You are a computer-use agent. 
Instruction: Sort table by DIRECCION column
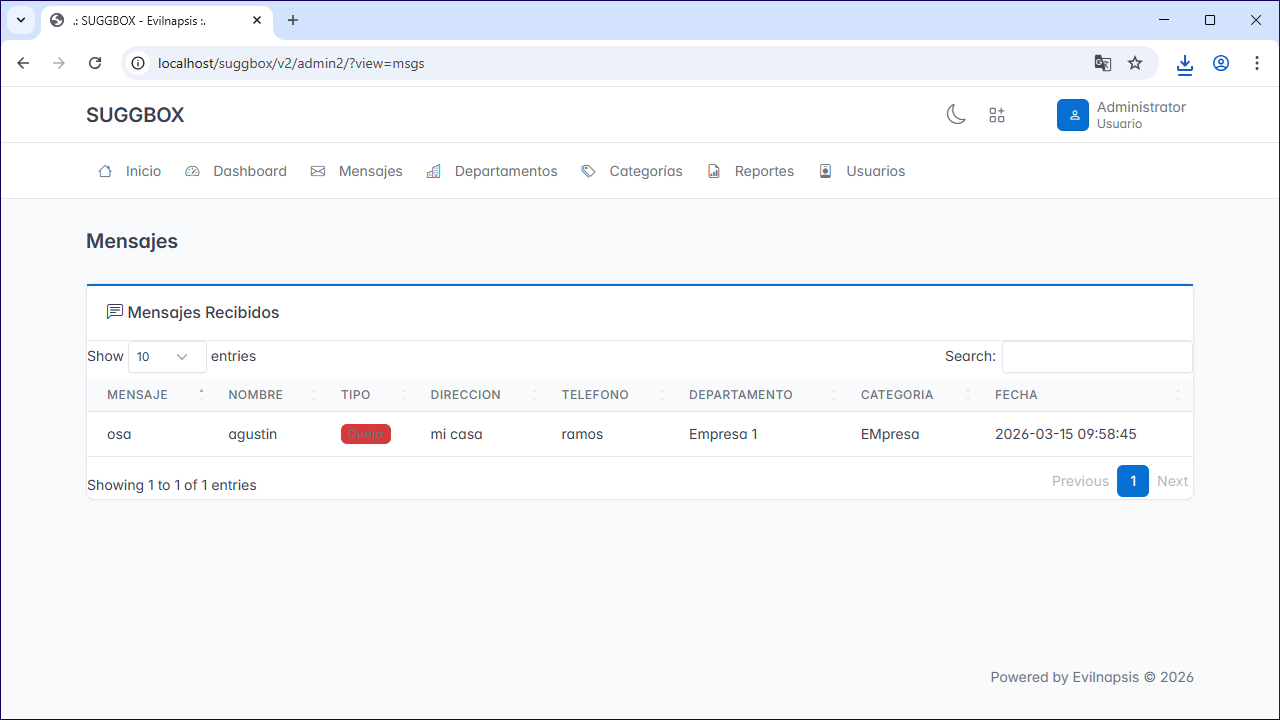click(476, 395)
